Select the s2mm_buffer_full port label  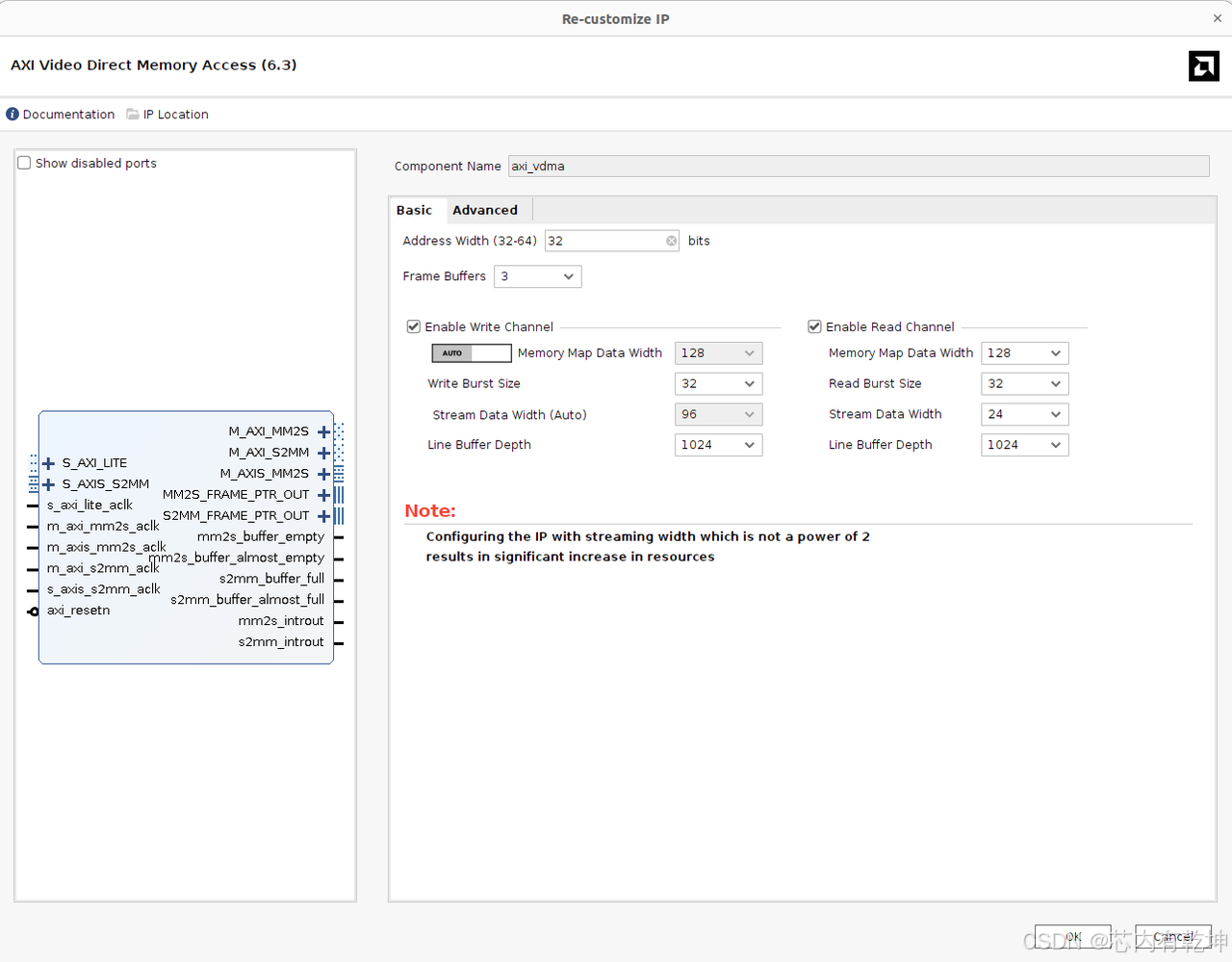[x=271, y=579]
